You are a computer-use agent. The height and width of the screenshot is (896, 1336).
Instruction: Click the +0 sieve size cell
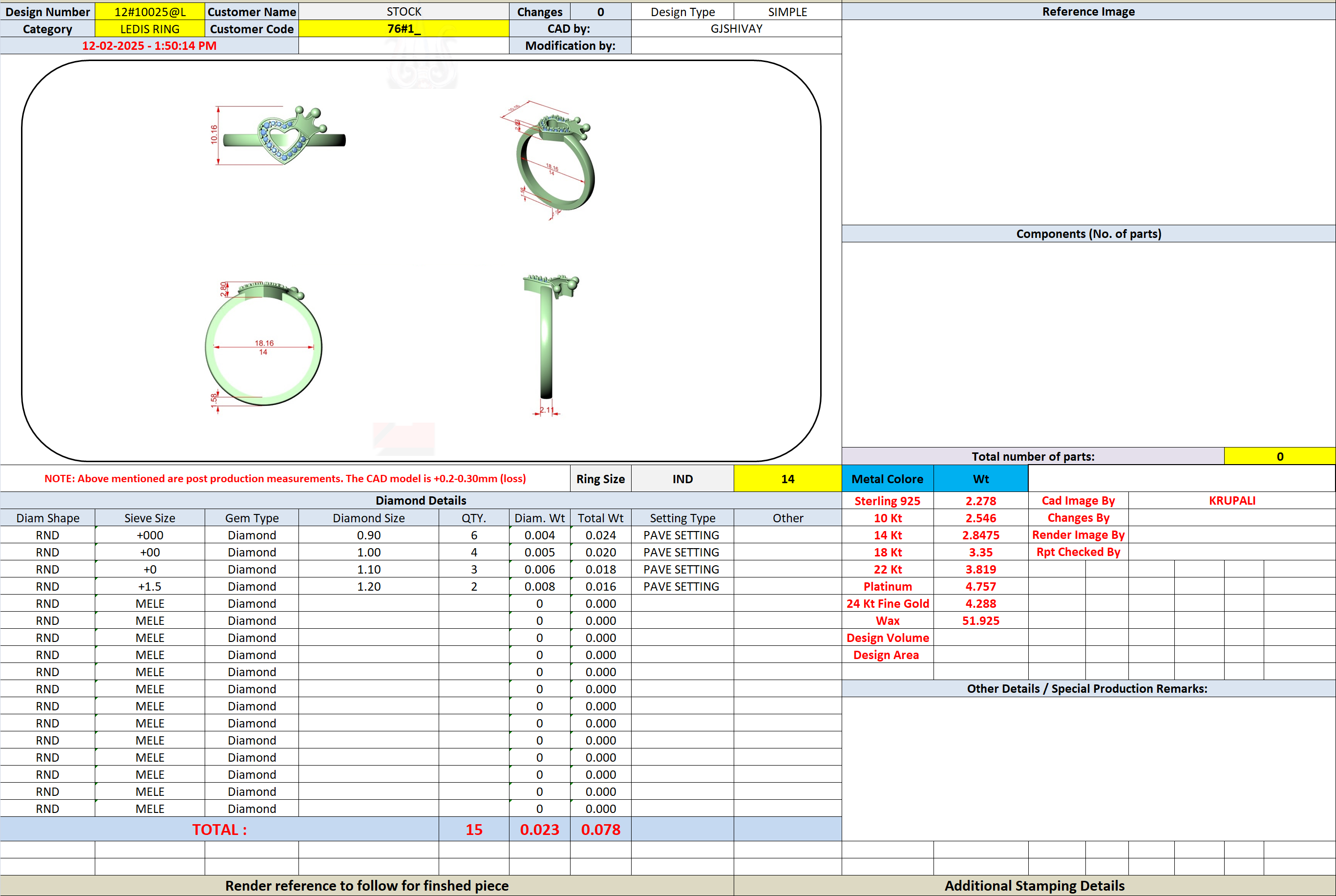coord(149,569)
